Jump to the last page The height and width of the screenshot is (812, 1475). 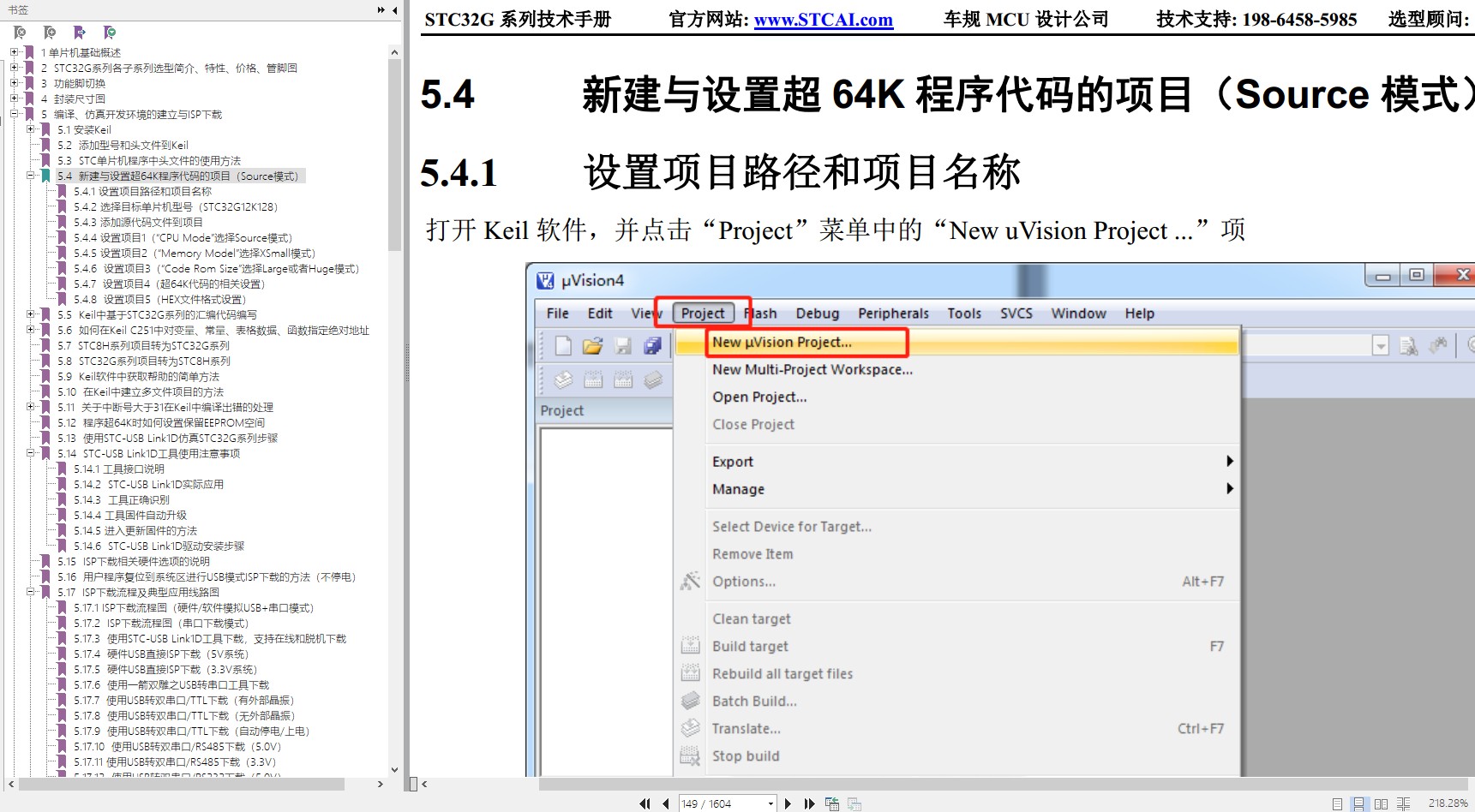click(809, 803)
